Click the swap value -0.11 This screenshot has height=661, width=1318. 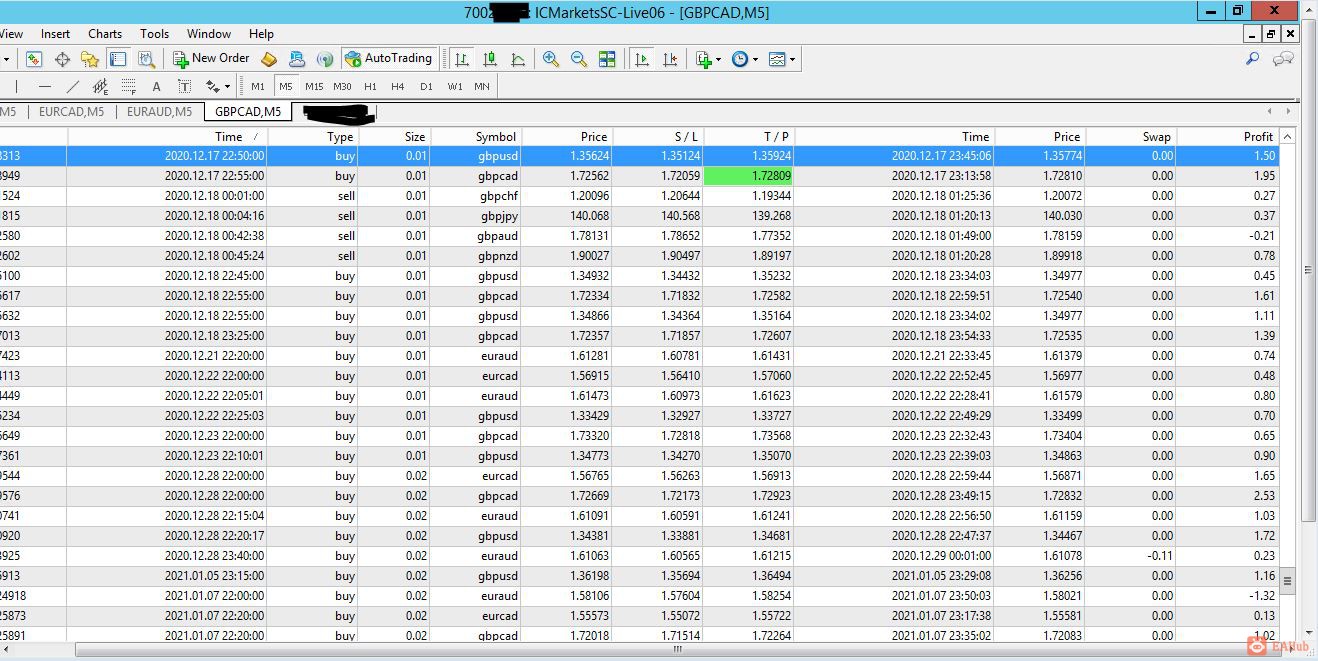point(1161,556)
